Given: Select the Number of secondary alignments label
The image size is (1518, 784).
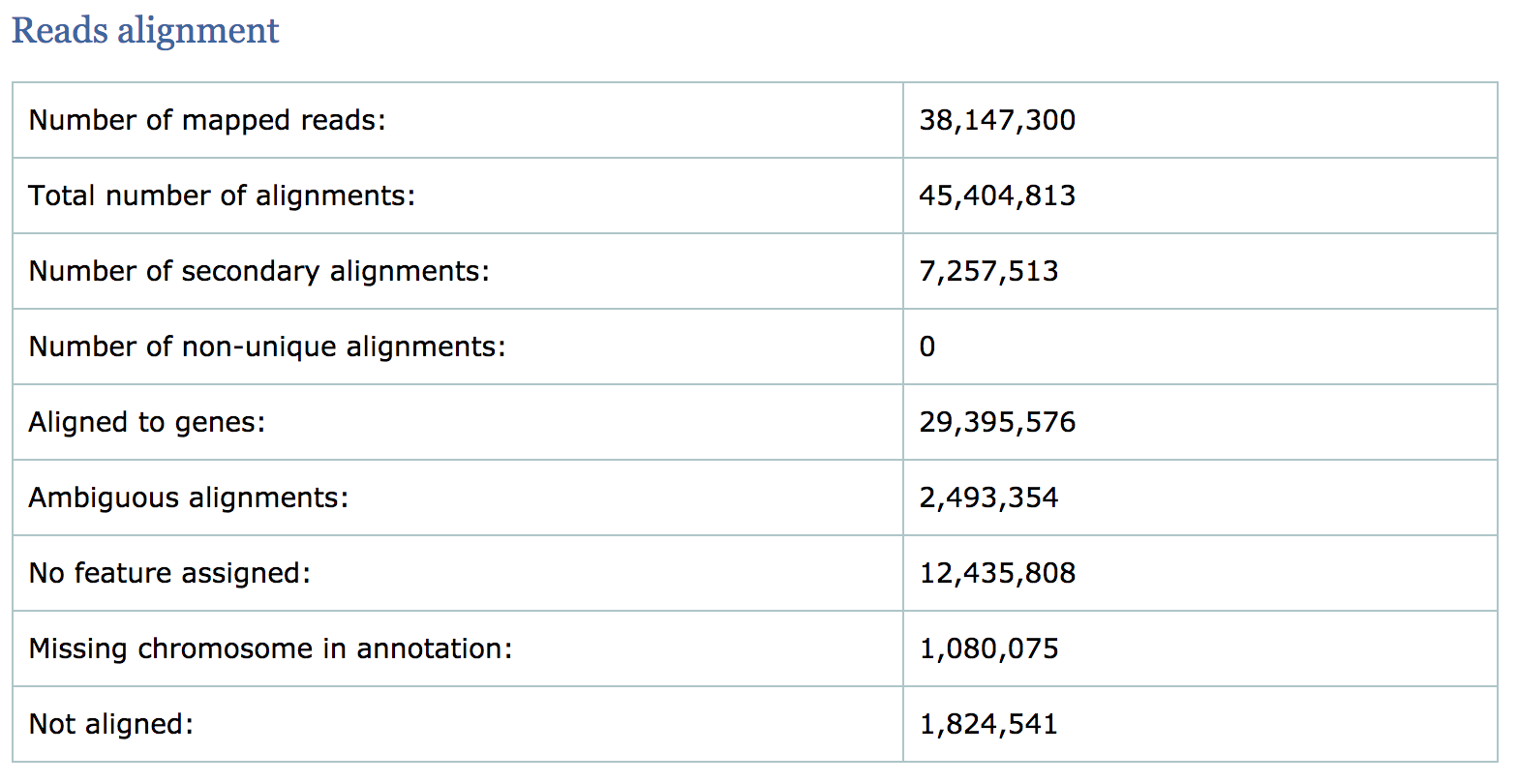Looking at the screenshot, I should tap(259, 271).
